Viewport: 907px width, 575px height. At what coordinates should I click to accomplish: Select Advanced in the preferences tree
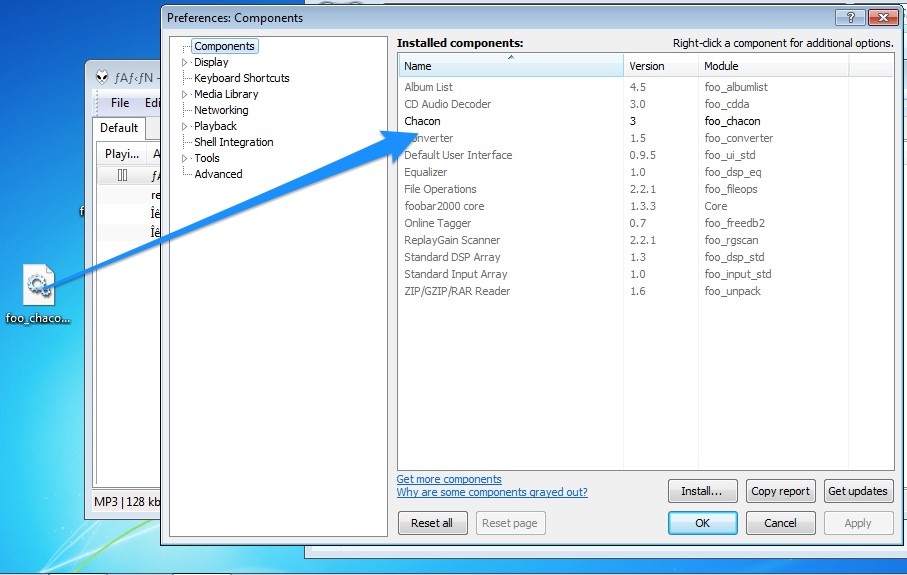(218, 174)
